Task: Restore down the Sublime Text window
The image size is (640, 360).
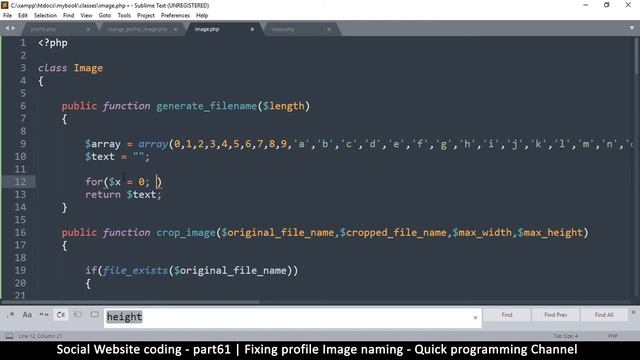Action: click(x=607, y=5)
